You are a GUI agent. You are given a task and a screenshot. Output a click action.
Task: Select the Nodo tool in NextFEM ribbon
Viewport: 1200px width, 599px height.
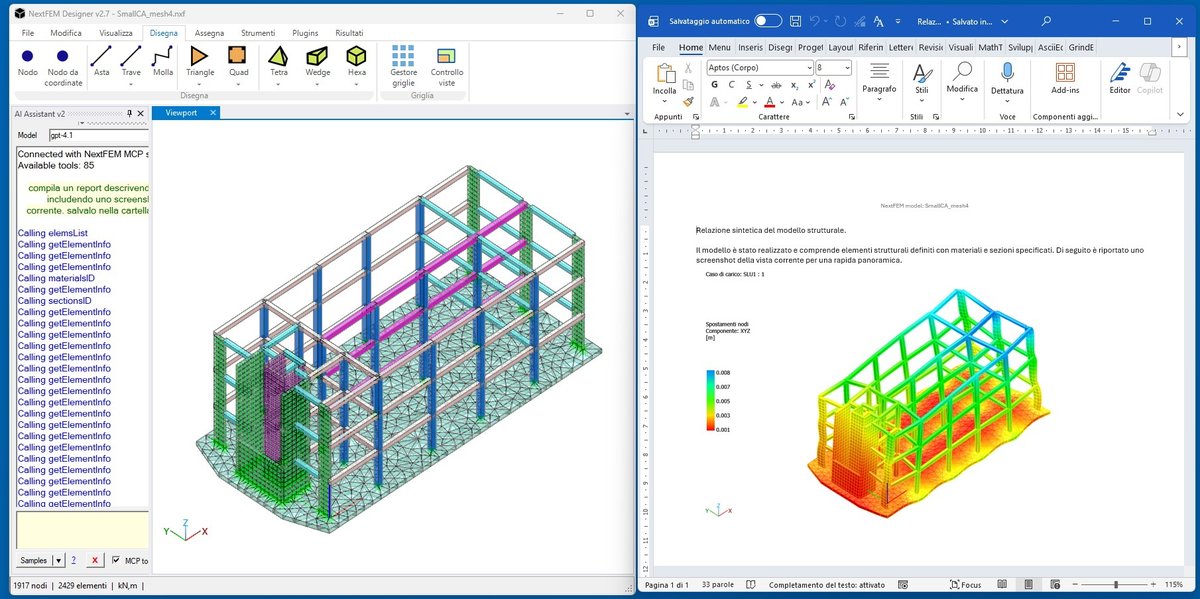pyautogui.click(x=28, y=63)
